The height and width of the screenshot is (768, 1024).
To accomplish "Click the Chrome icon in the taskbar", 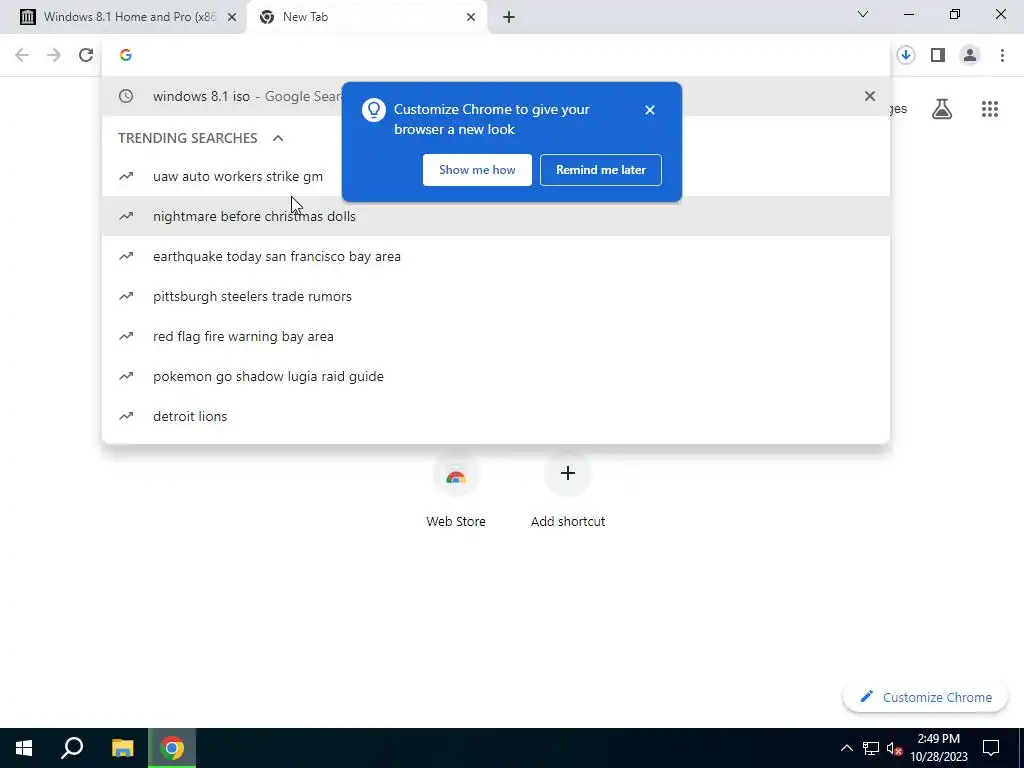I will 172,748.
